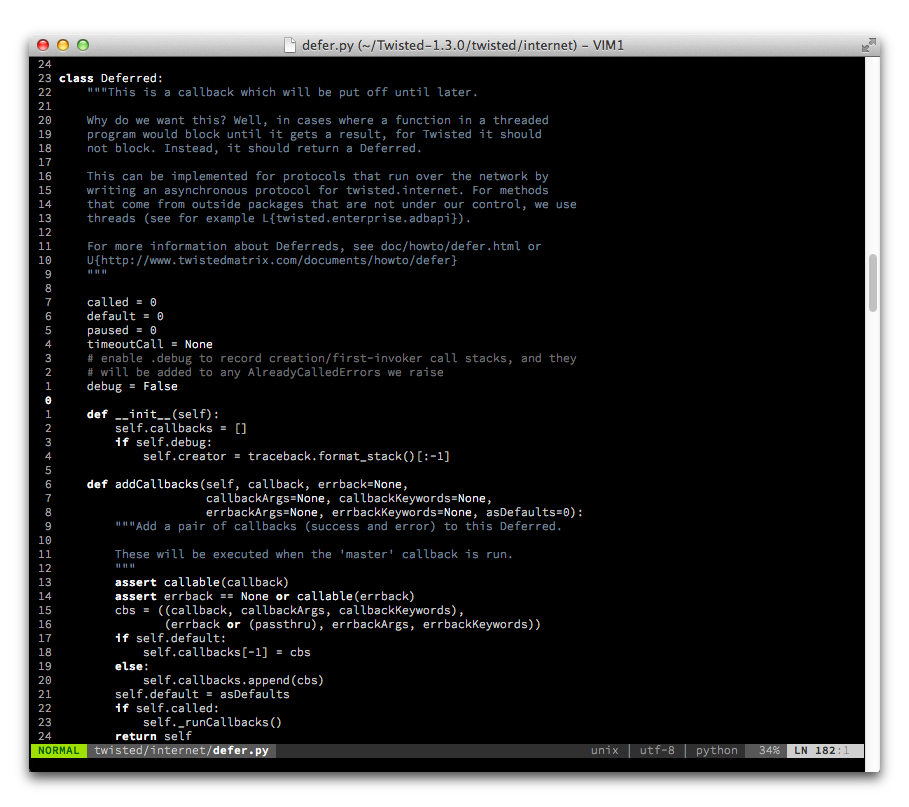Viewport: 909px width, 807px height.
Task: Click the 'threads (see for example' line
Action: click(279, 219)
